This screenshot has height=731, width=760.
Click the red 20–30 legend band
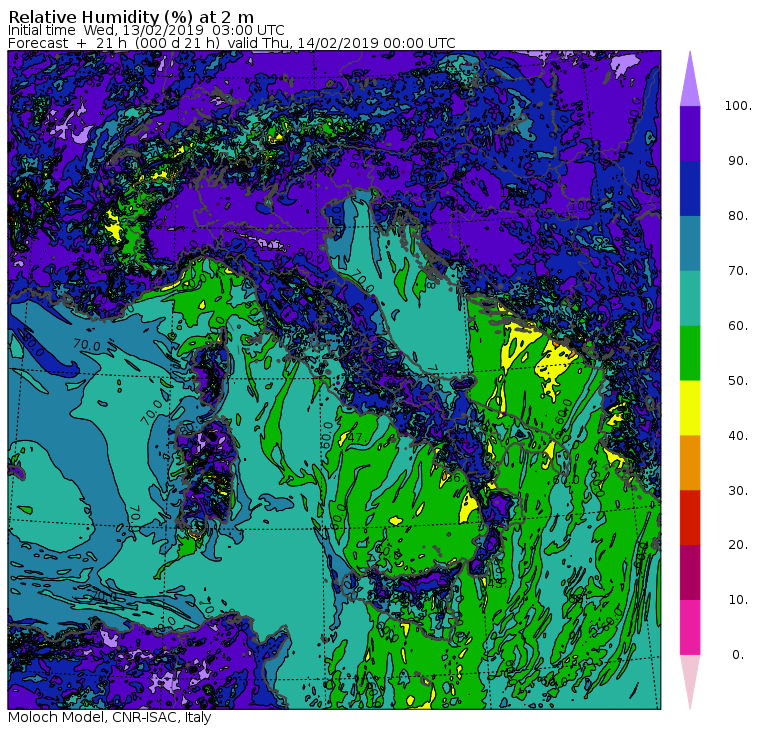pos(690,518)
